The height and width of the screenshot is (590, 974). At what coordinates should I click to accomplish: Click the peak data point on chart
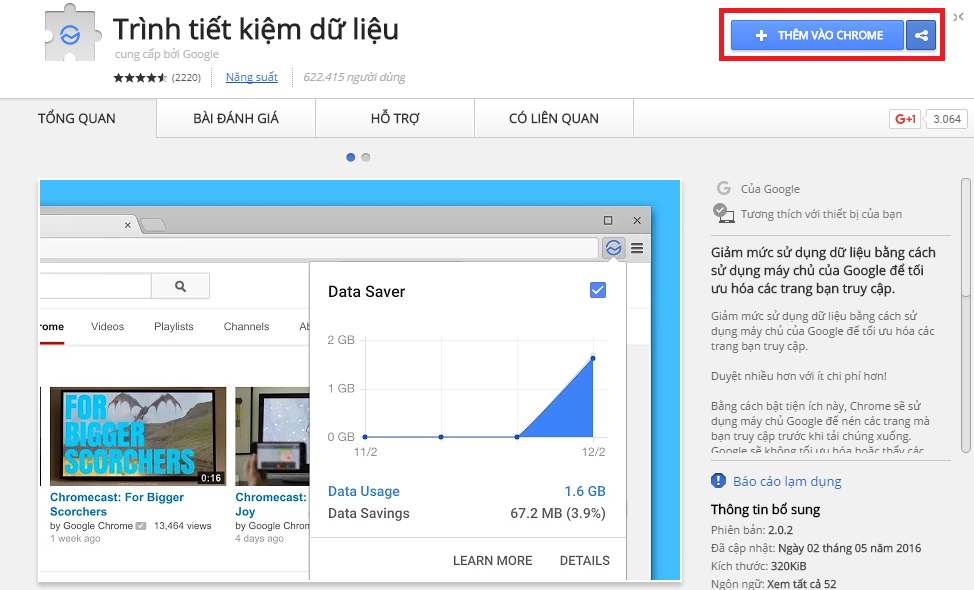(x=593, y=358)
